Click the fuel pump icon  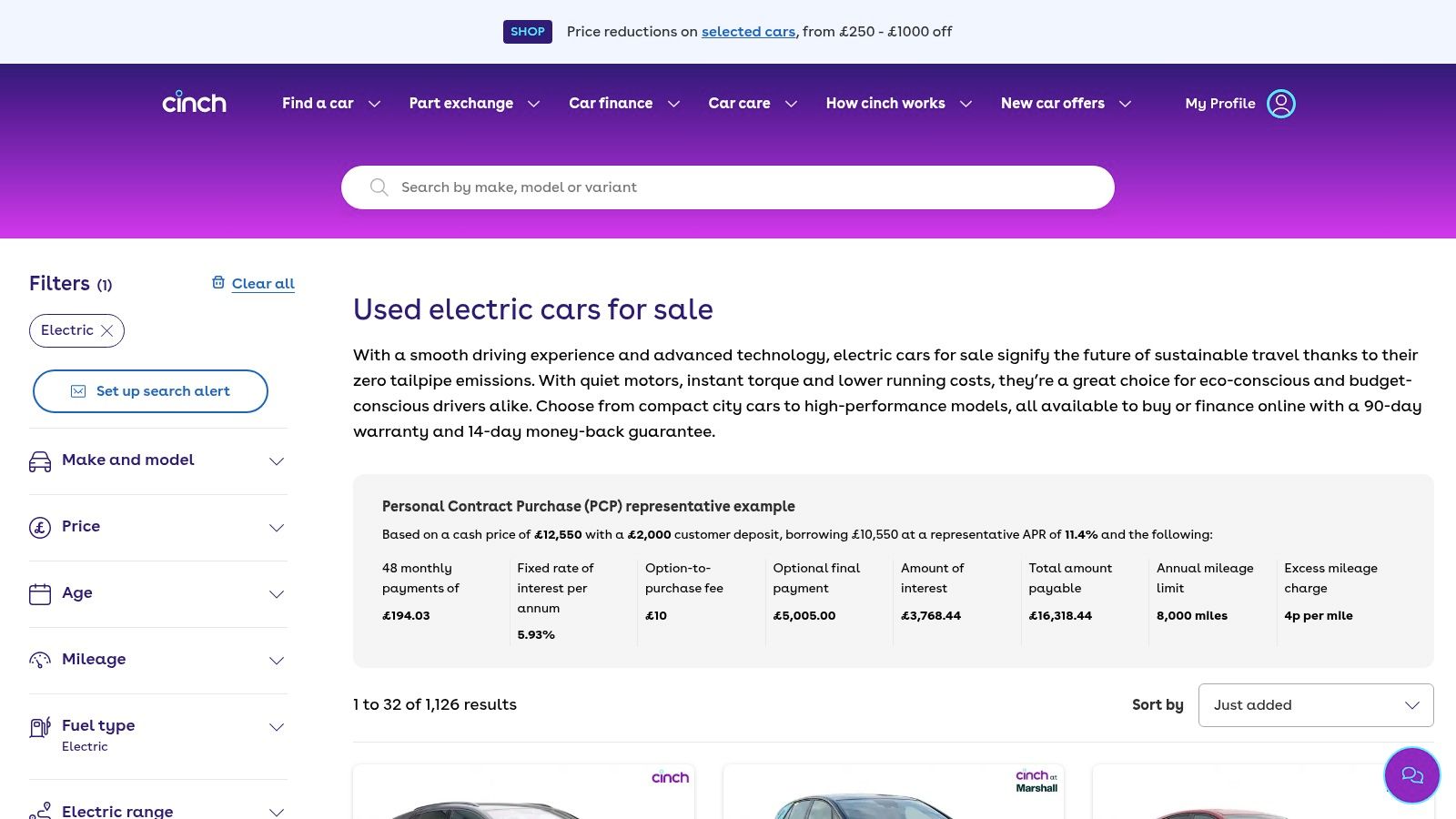[40, 727]
